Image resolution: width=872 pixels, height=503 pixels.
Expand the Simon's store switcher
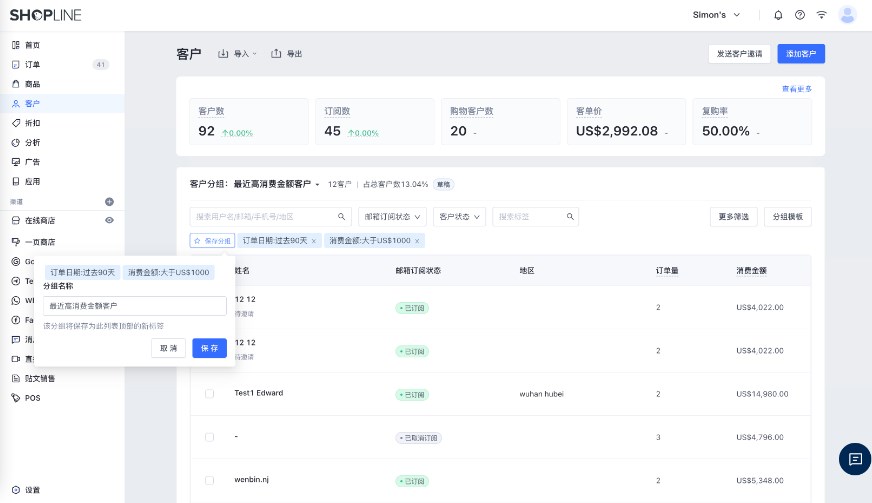(x=717, y=15)
